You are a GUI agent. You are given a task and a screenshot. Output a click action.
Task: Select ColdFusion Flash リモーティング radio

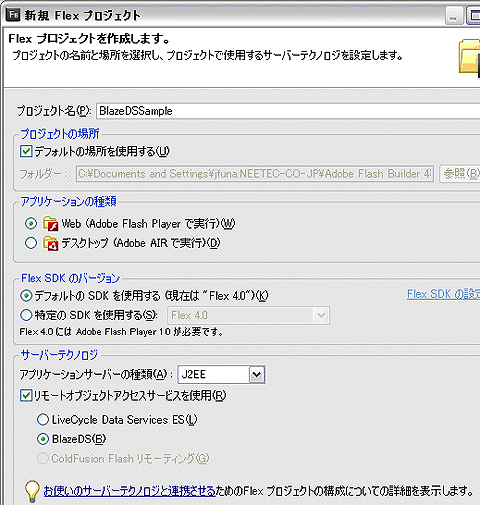[x=43, y=459]
